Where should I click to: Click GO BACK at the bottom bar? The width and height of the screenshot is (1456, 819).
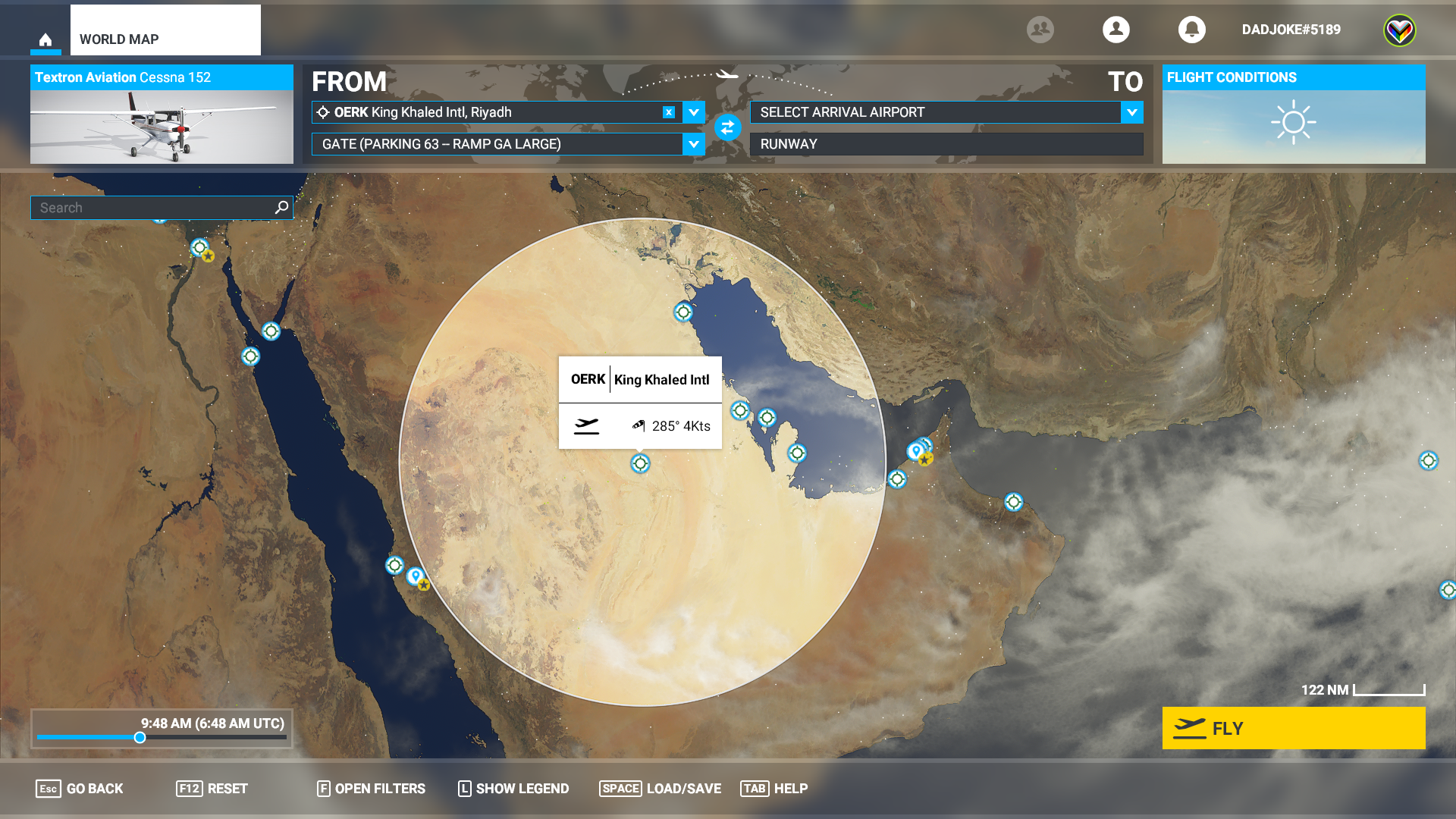pos(79,789)
